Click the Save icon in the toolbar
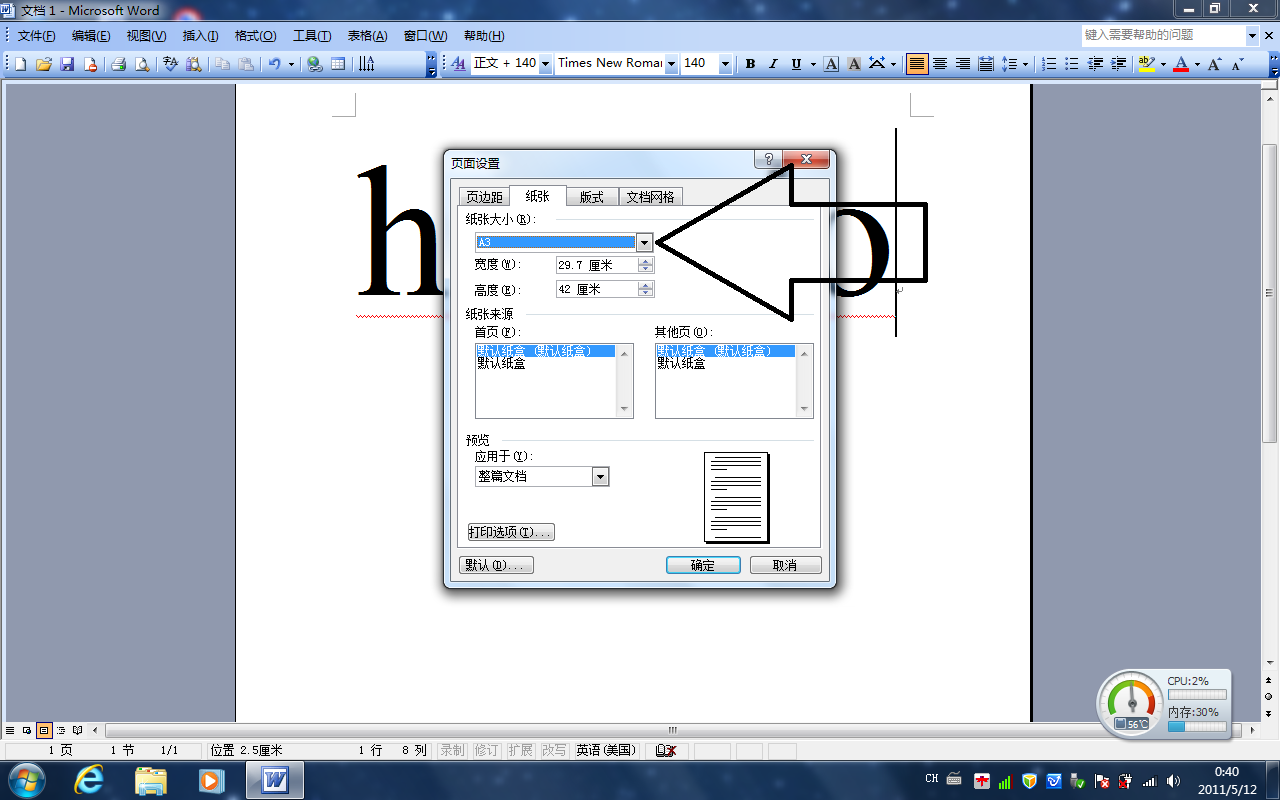The height and width of the screenshot is (800, 1280). coord(67,64)
